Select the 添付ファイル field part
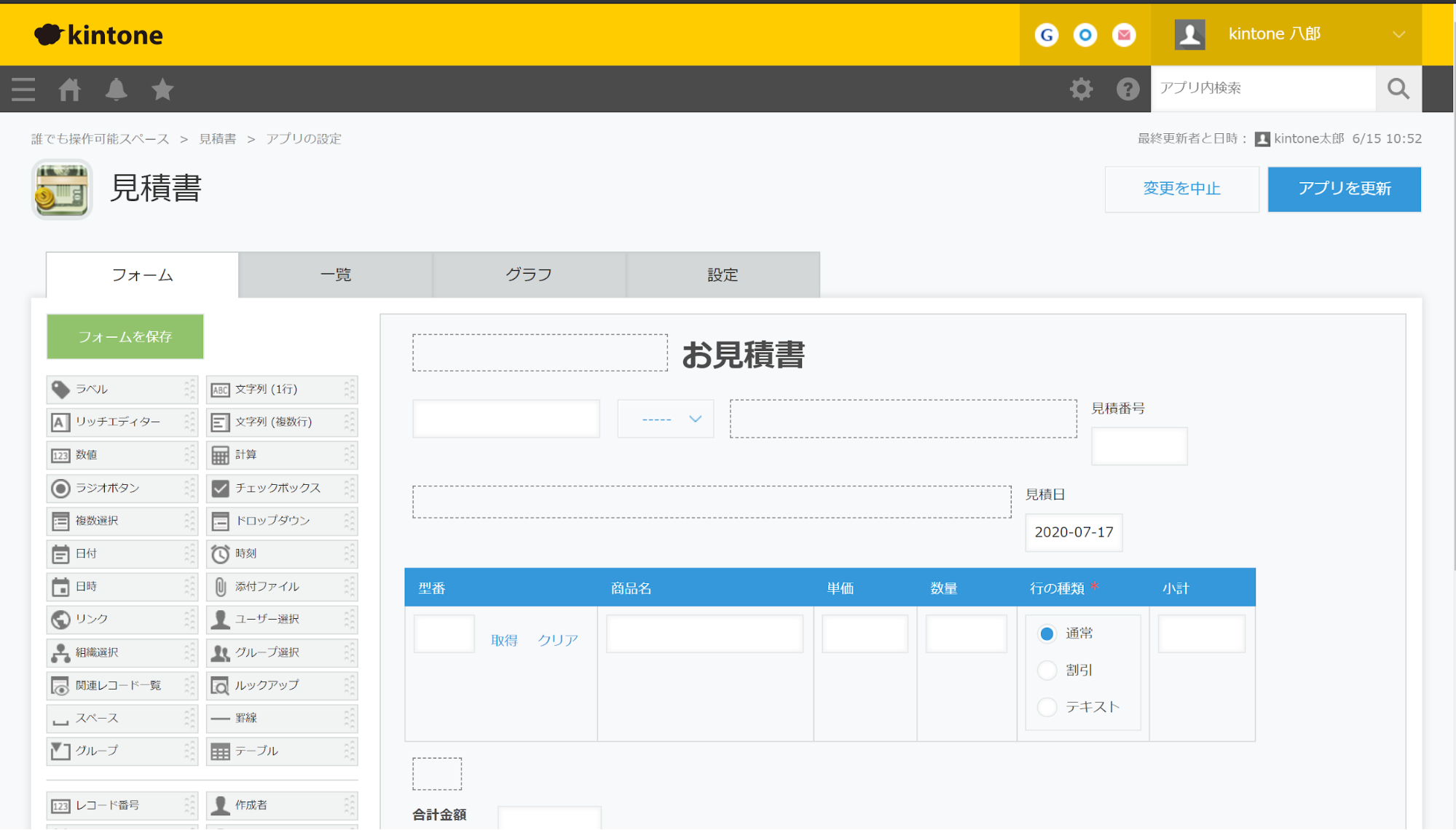Image resolution: width=1456 pixels, height=830 pixels. click(x=282, y=587)
